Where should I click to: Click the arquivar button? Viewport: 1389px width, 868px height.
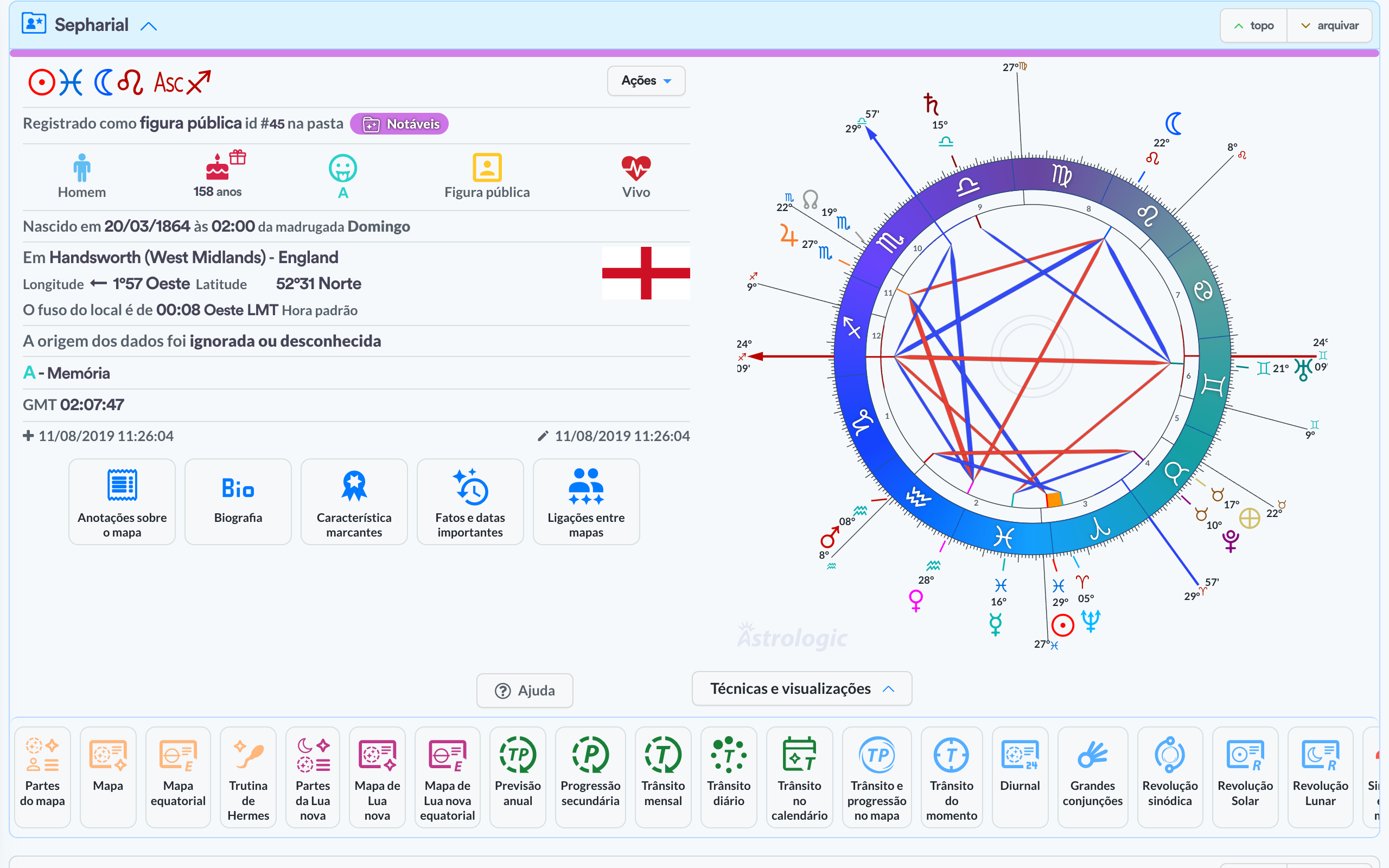(1329, 26)
